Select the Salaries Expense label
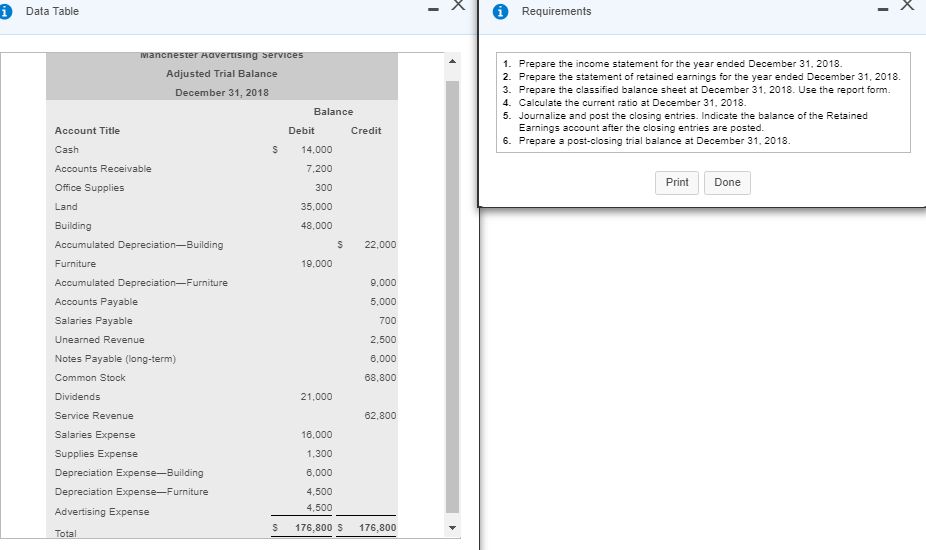The image size is (926, 550). point(95,435)
